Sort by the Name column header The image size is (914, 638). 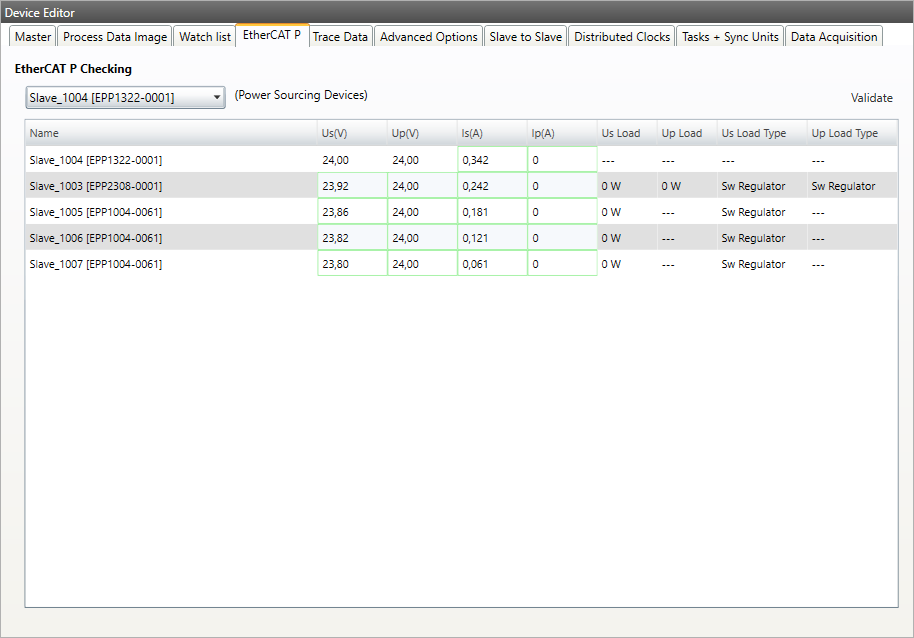pyautogui.click(x=170, y=133)
